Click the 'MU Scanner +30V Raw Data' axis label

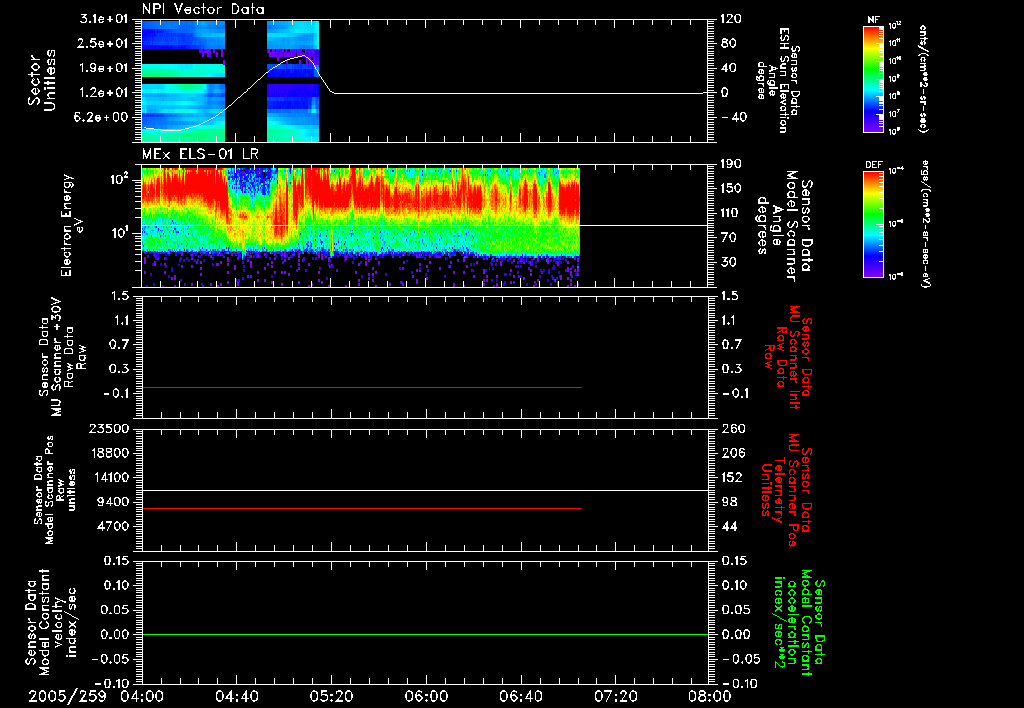click(x=62, y=357)
